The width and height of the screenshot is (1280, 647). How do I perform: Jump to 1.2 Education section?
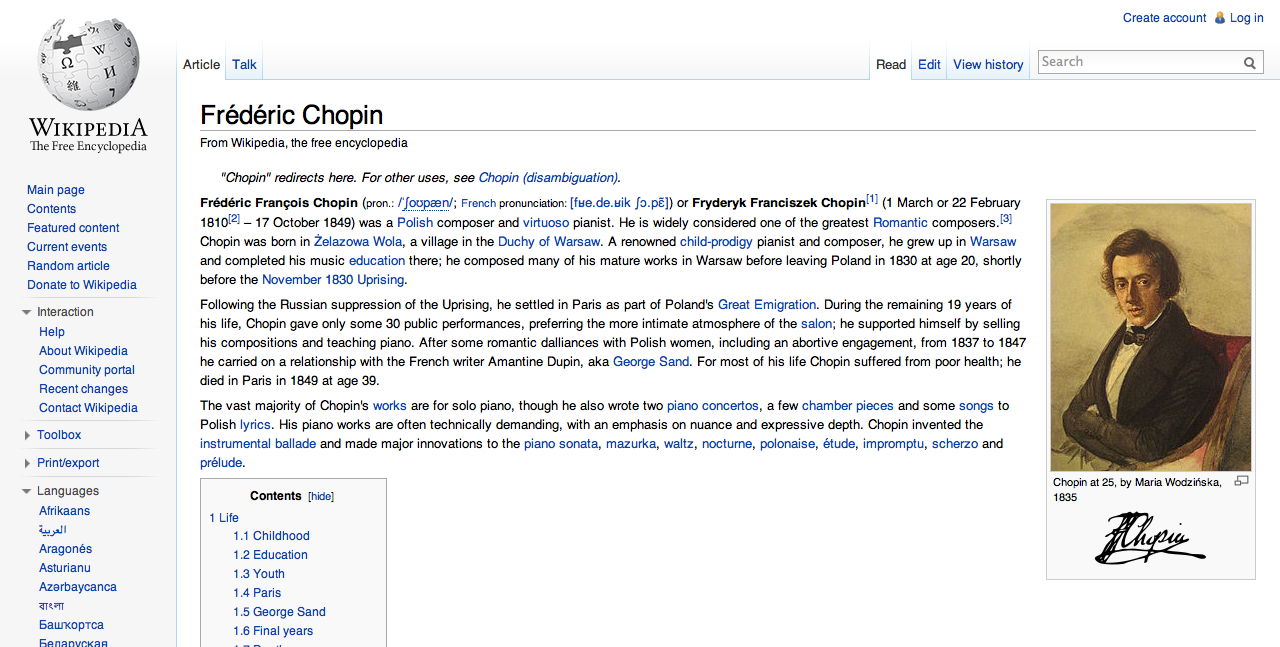click(270, 555)
